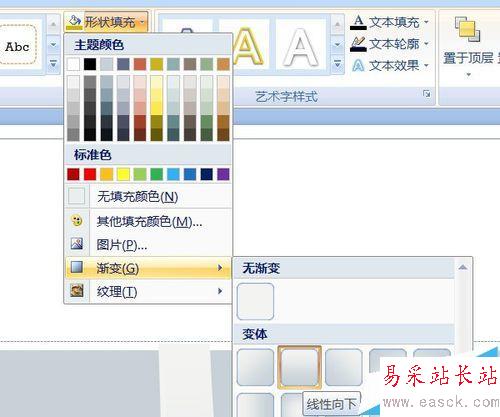Select the dark blue standard color
The width and height of the screenshot is (500, 417).
[x=207, y=174]
